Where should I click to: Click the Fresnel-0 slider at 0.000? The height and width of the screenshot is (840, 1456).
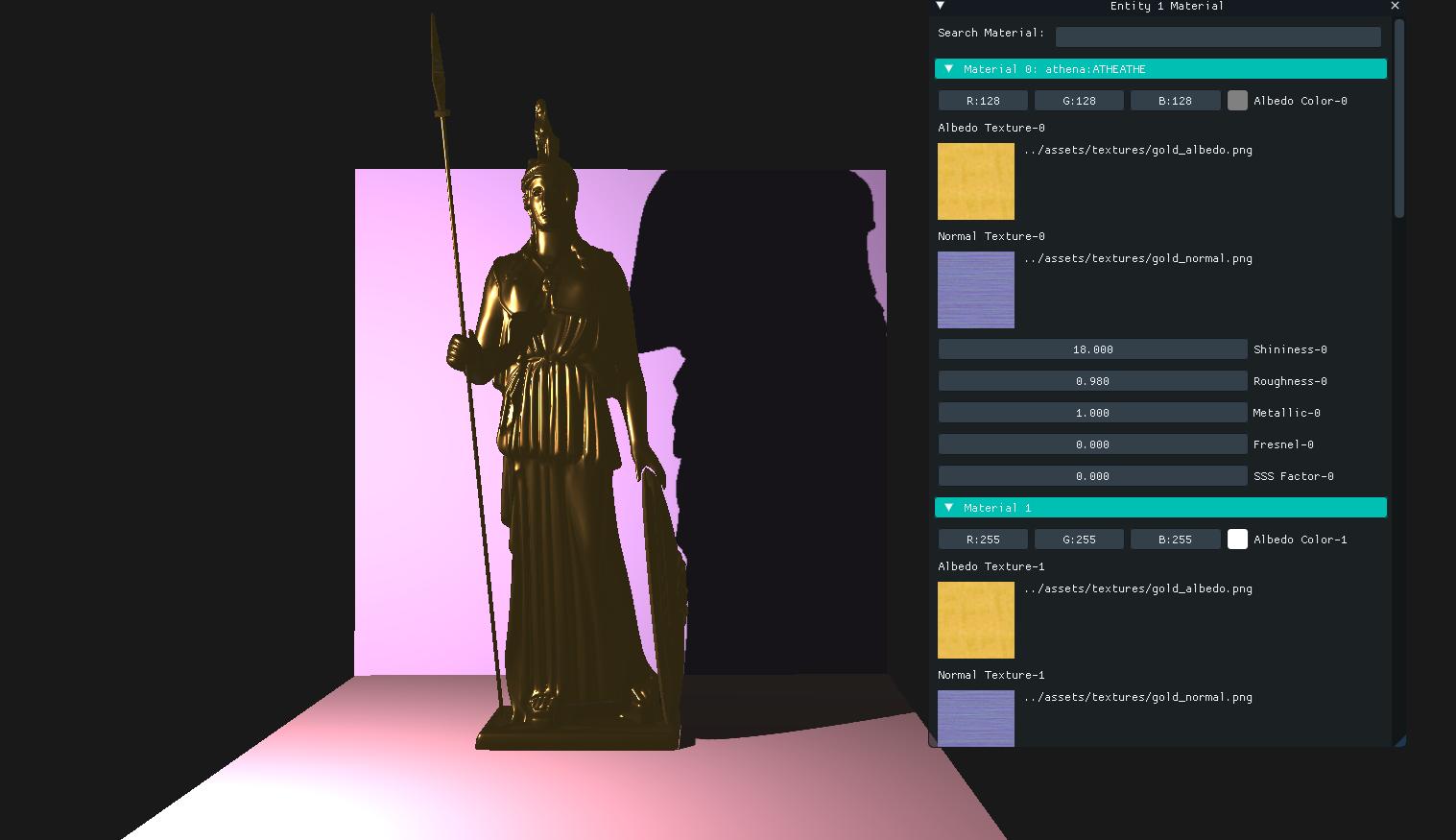click(x=1092, y=444)
